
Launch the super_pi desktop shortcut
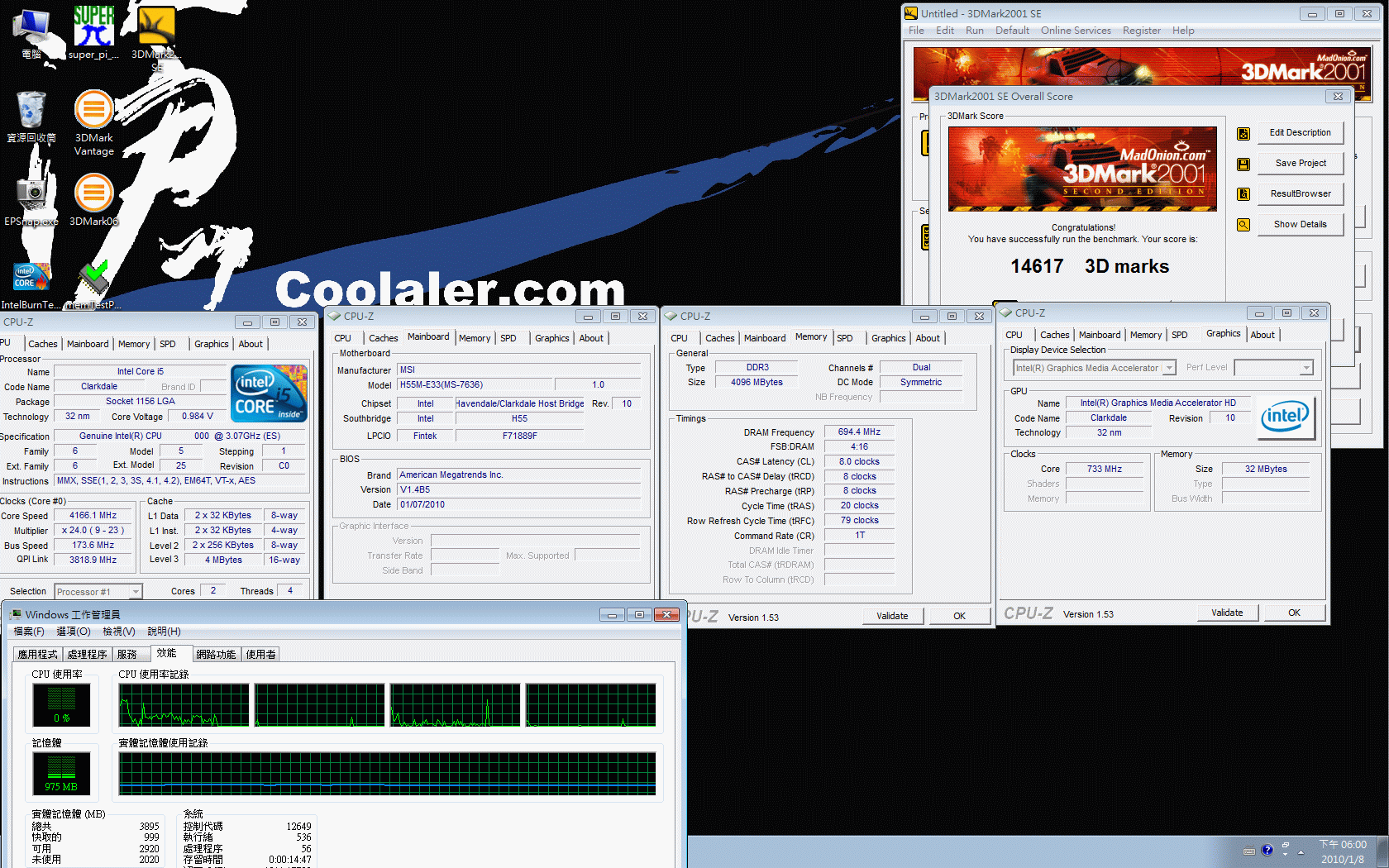93,33
